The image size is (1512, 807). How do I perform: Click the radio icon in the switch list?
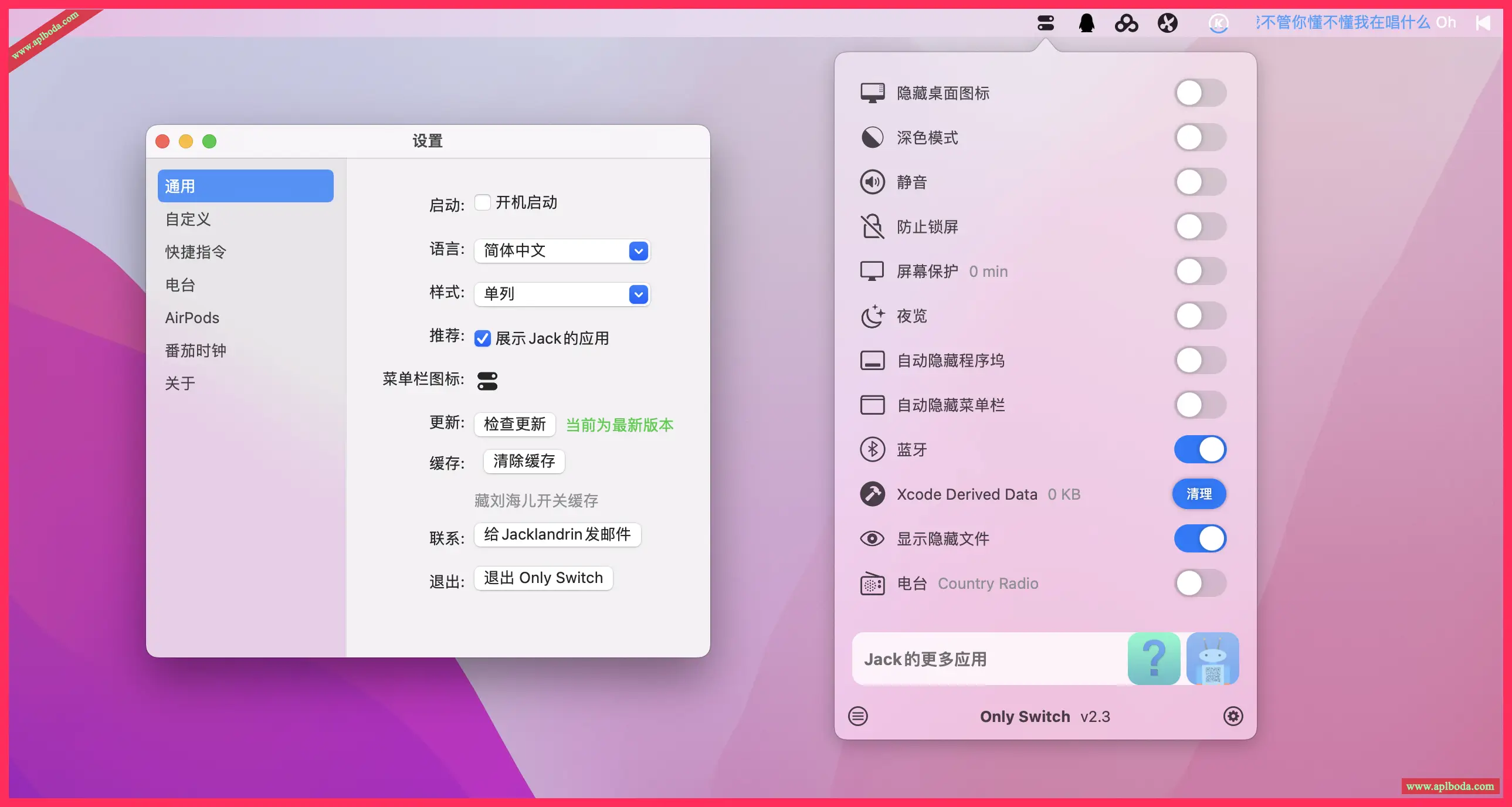tap(872, 584)
